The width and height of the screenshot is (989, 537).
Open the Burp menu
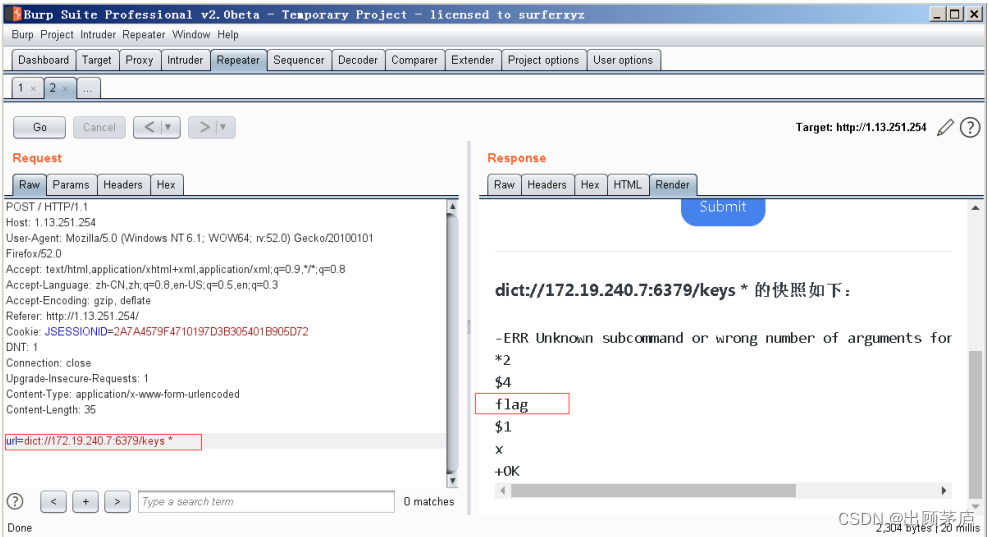(22, 35)
